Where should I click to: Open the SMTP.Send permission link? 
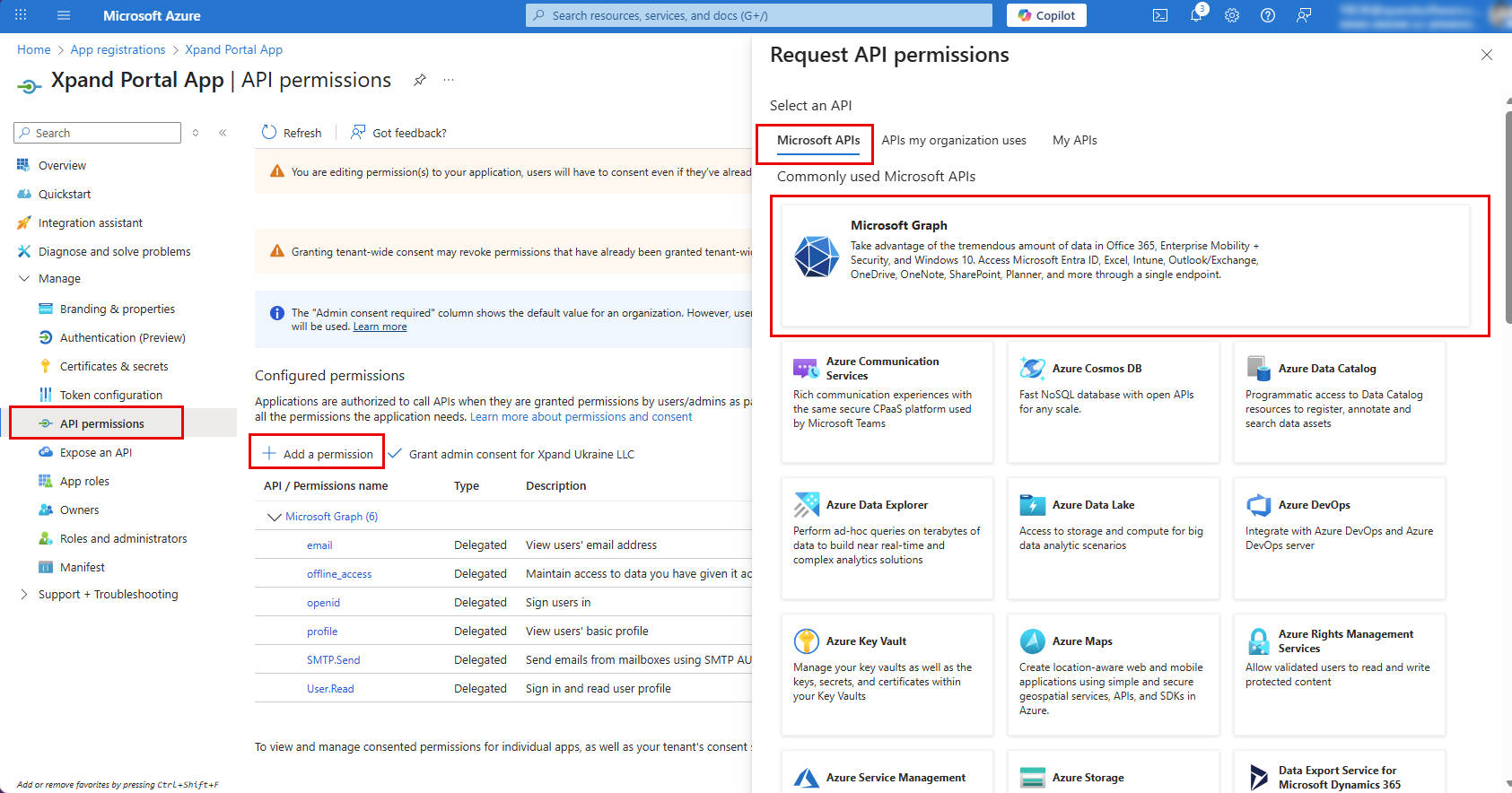click(333, 660)
